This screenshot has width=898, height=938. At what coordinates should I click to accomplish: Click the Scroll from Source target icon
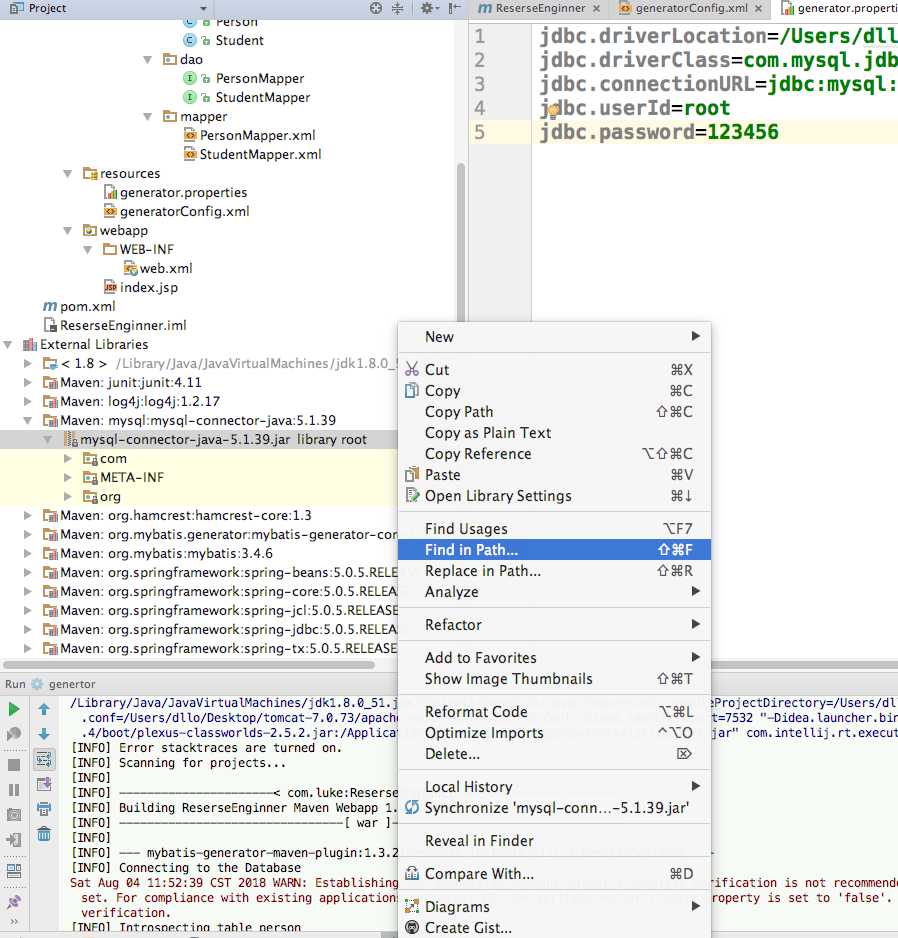coord(376,8)
